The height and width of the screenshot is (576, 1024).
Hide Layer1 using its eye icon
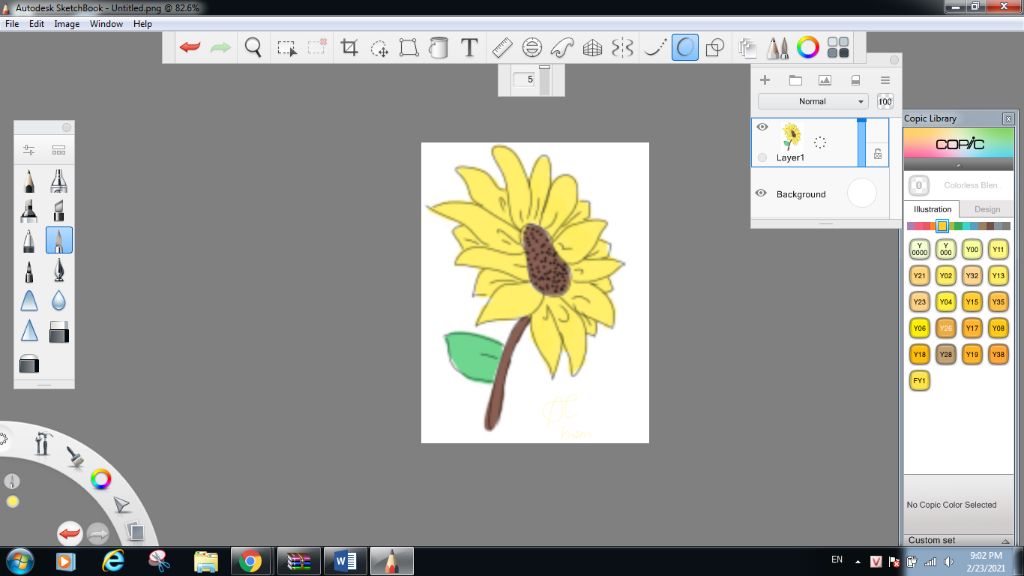[x=762, y=127]
